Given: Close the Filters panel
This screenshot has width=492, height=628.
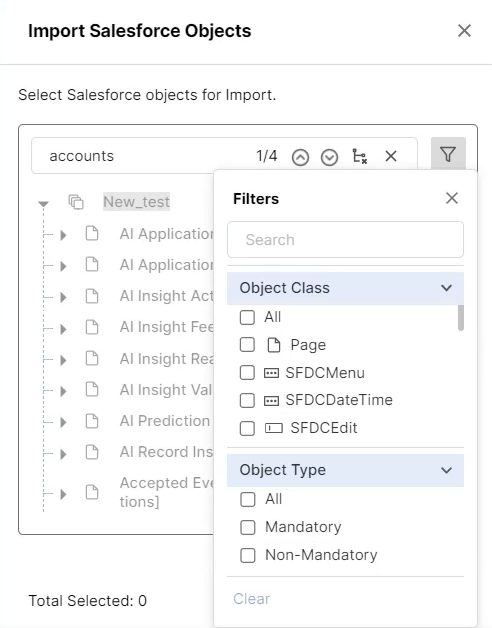Looking at the screenshot, I should tap(452, 198).
